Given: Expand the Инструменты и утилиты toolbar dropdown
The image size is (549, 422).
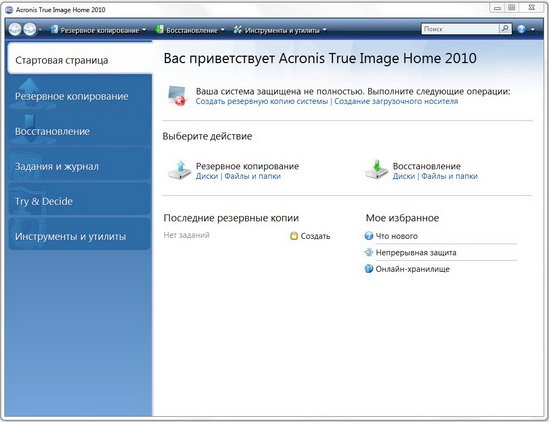Looking at the screenshot, I should pos(325,30).
